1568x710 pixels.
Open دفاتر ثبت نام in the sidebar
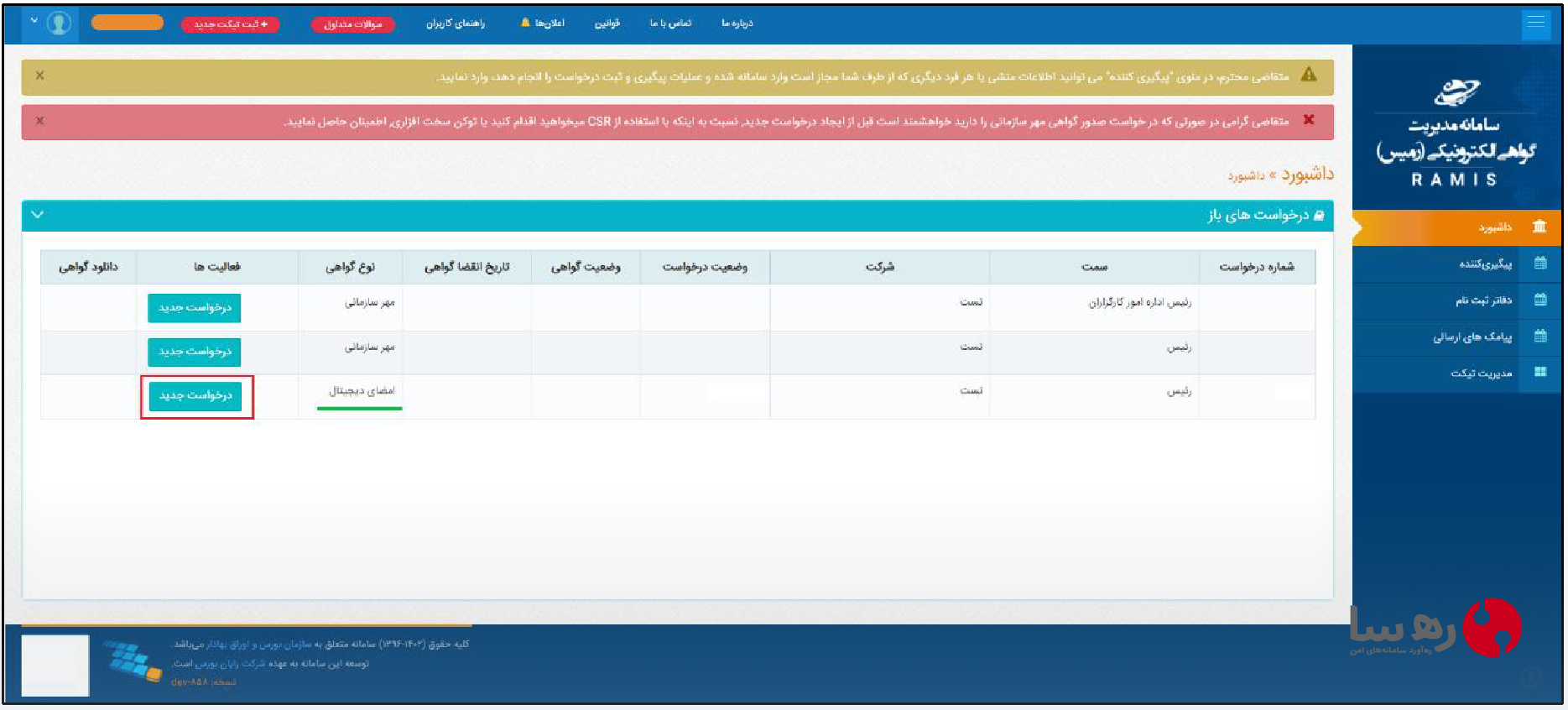tap(1457, 300)
